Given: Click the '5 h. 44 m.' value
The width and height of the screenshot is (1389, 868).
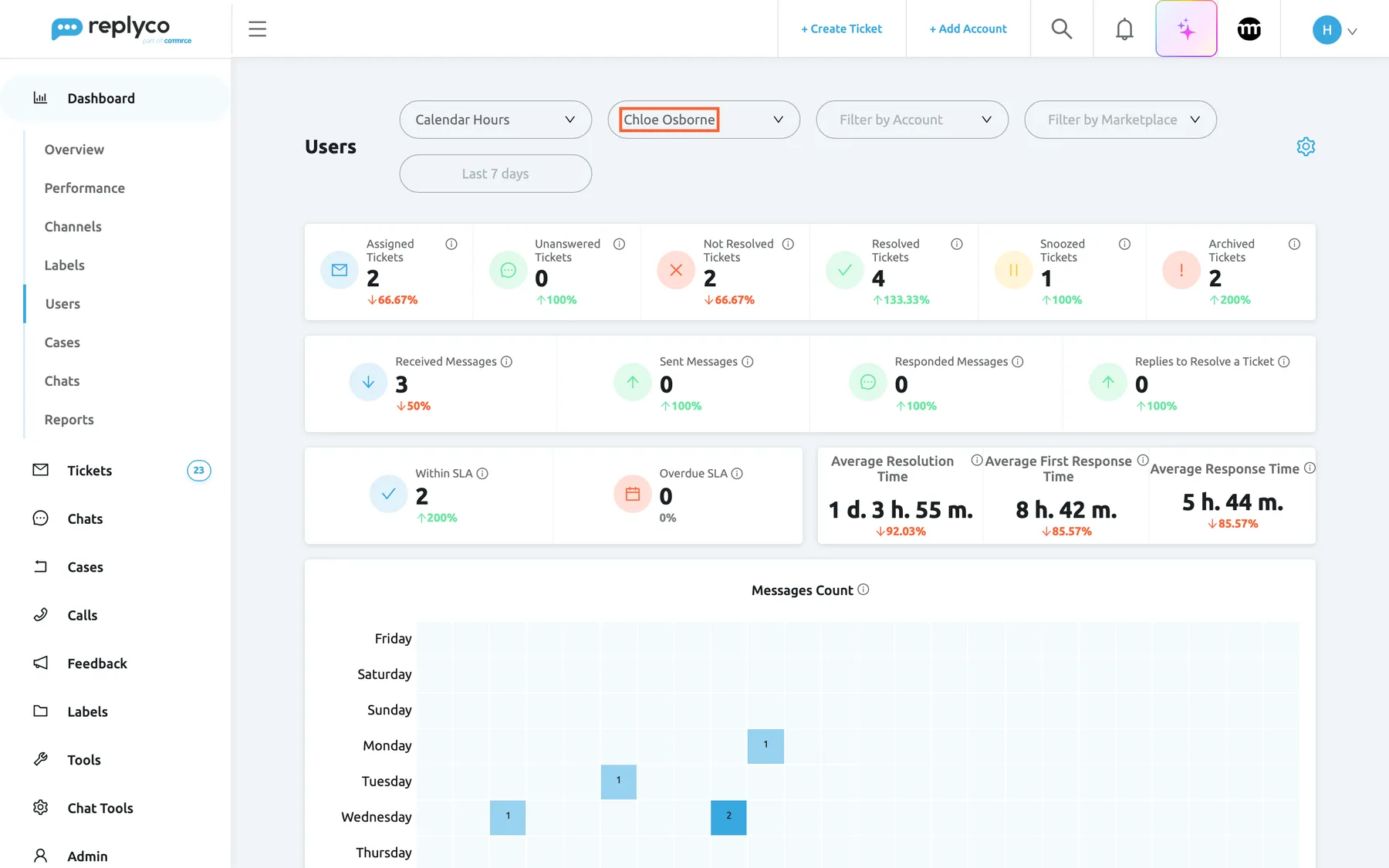Looking at the screenshot, I should pos(1232,502).
